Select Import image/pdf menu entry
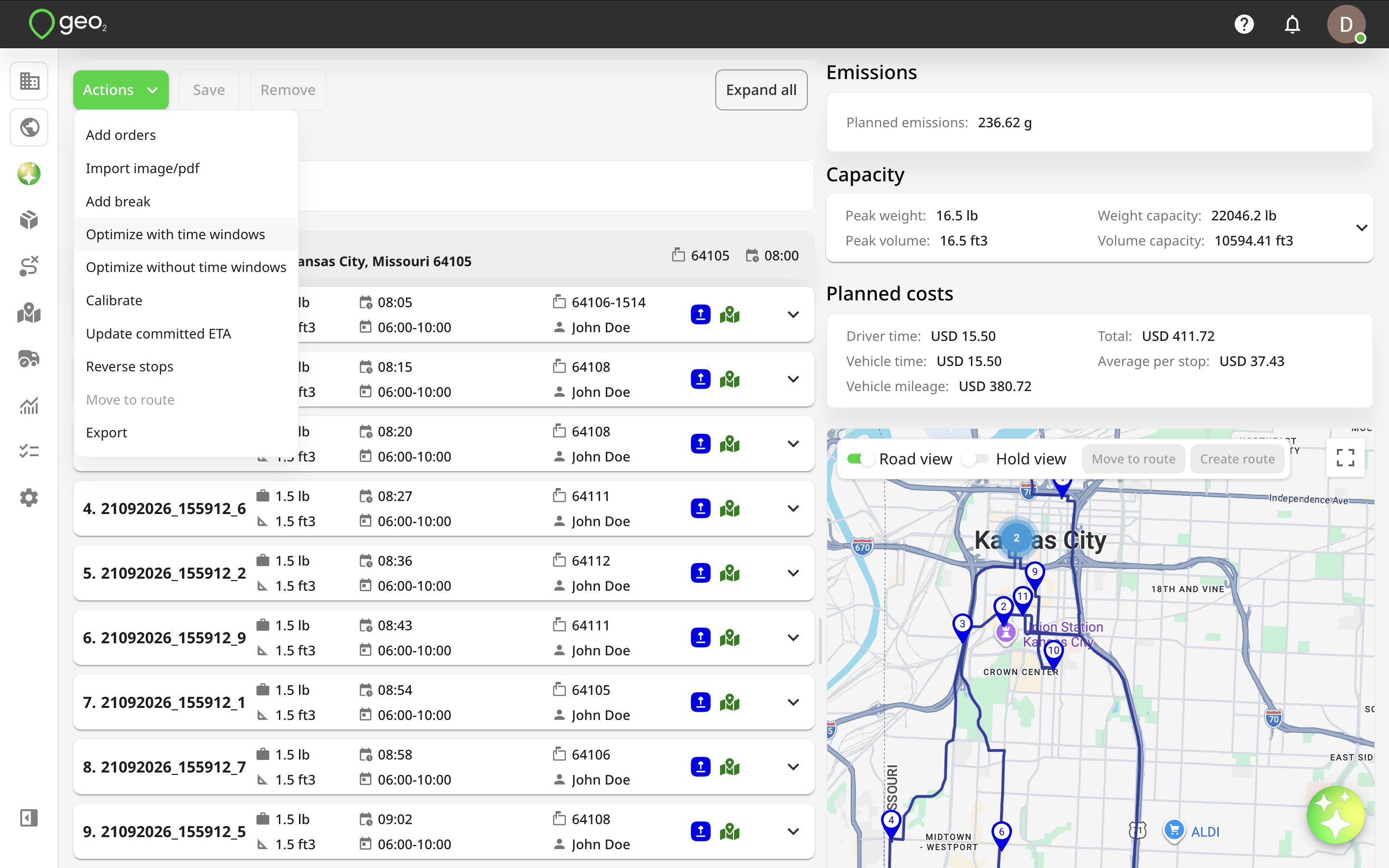 coord(186,168)
